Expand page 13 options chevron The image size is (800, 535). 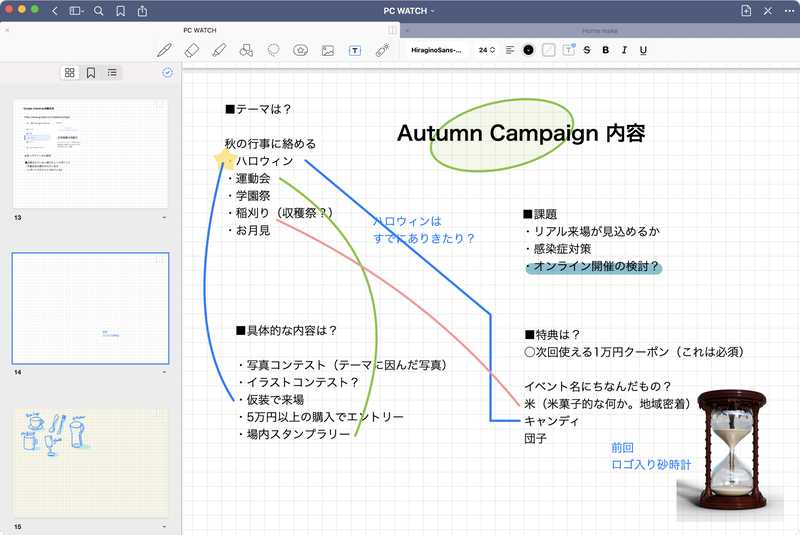tap(164, 217)
